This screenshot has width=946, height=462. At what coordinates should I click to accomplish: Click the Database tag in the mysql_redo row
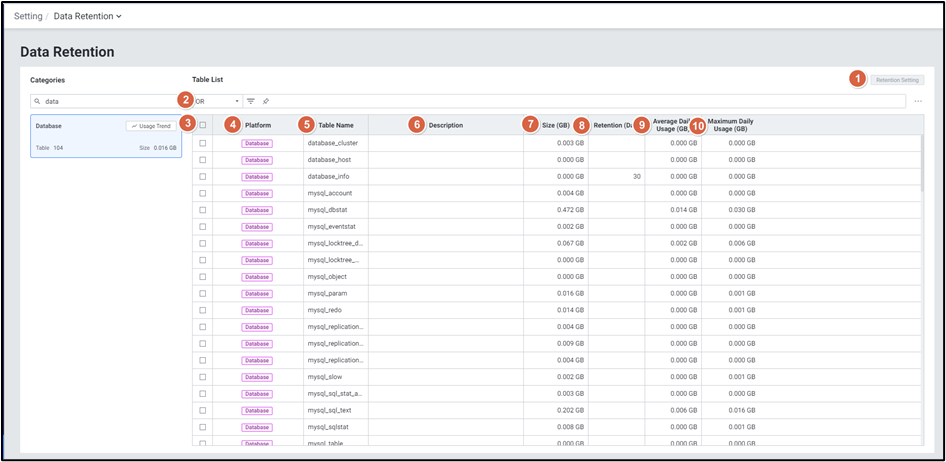click(256, 310)
